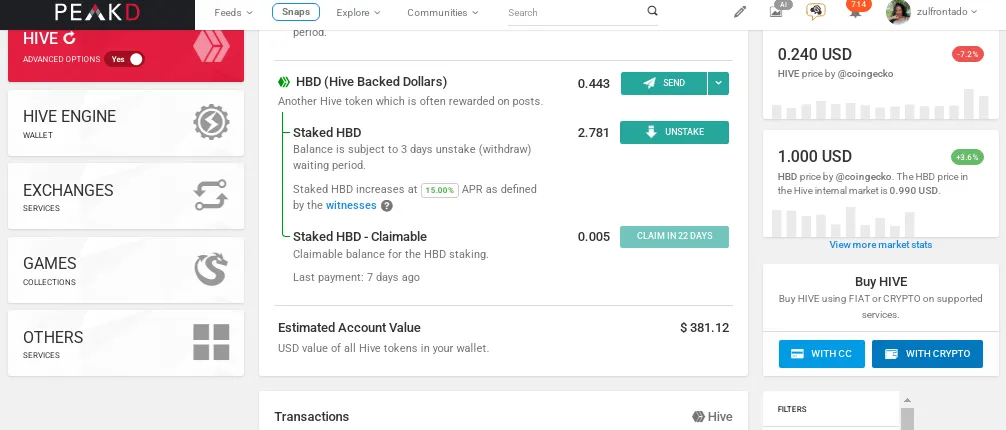Click the CLAIM IN 22 DAYS button
Screen dimensions: 1006x430
coord(674,237)
